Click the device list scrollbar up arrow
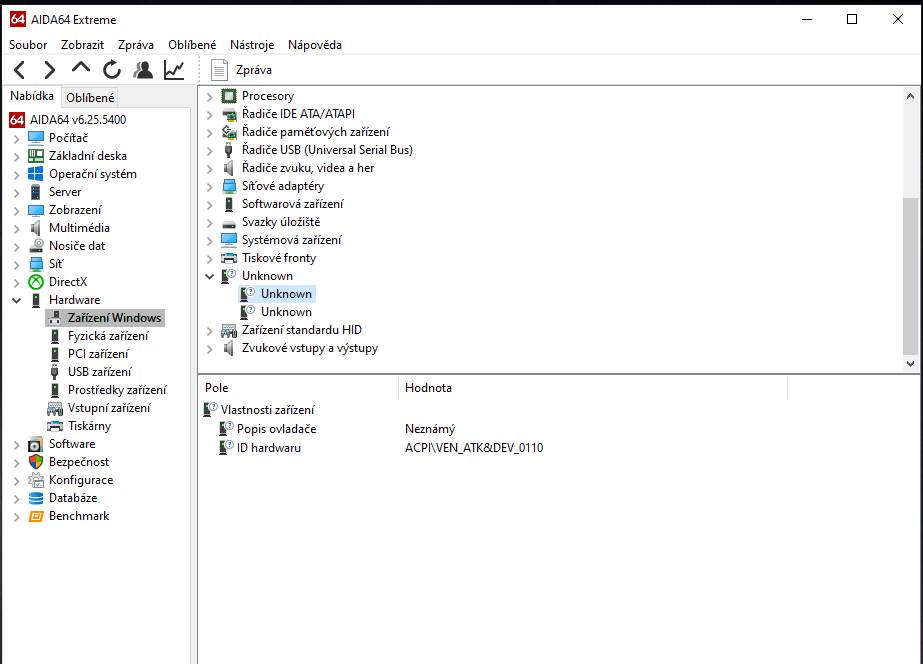 (x=910, y=96)
